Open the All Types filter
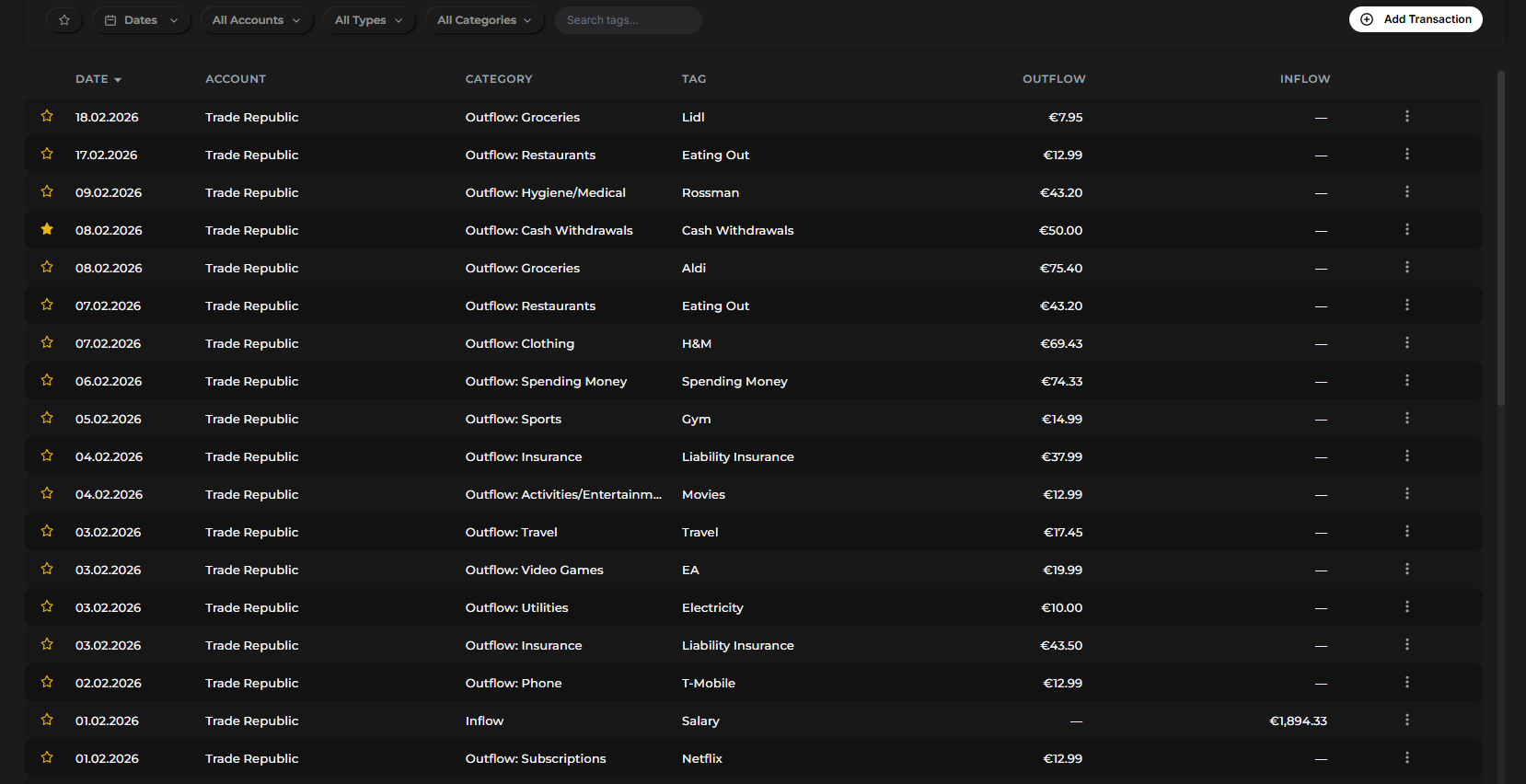The height and width of the screenshot is (784, 1526). pos(368,20)
